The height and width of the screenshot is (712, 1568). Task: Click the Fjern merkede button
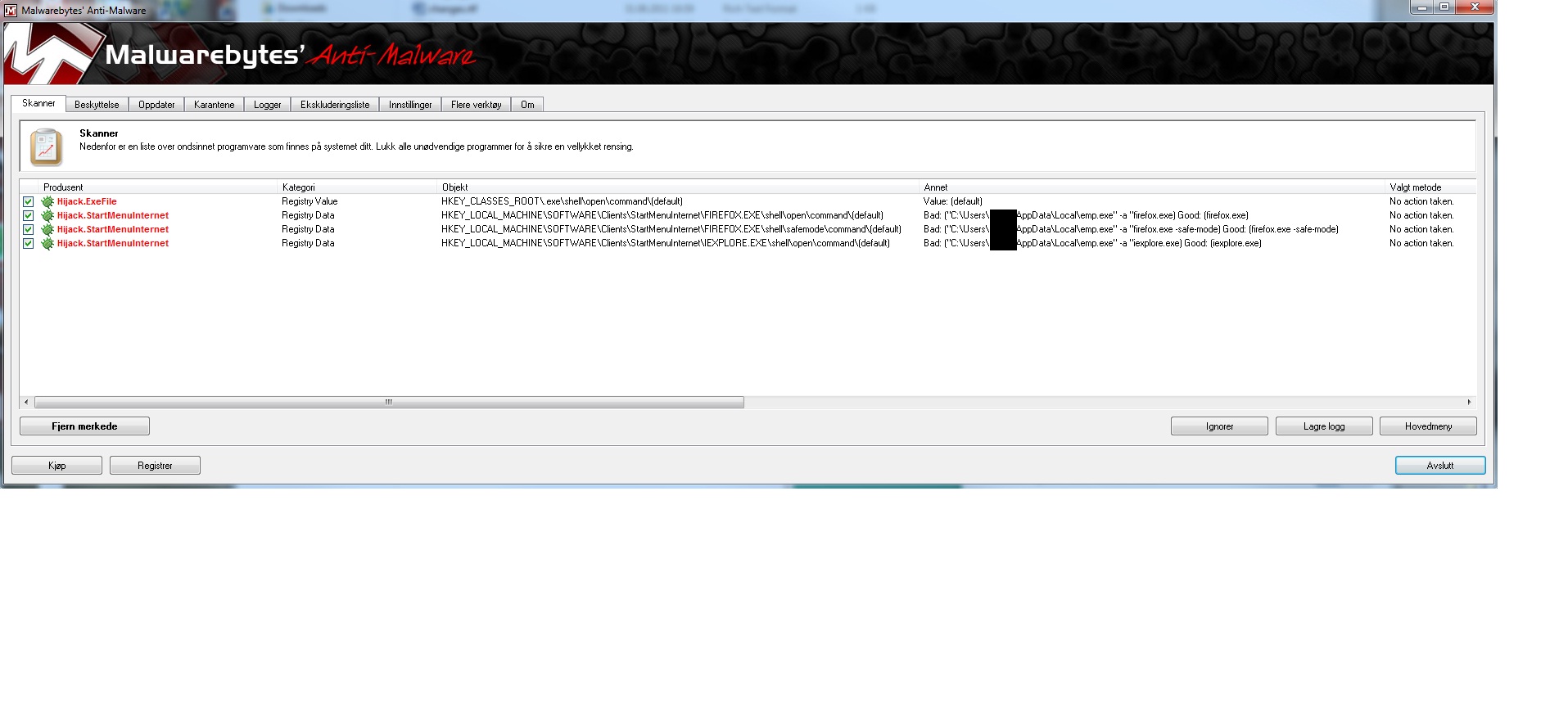(84, 426)
